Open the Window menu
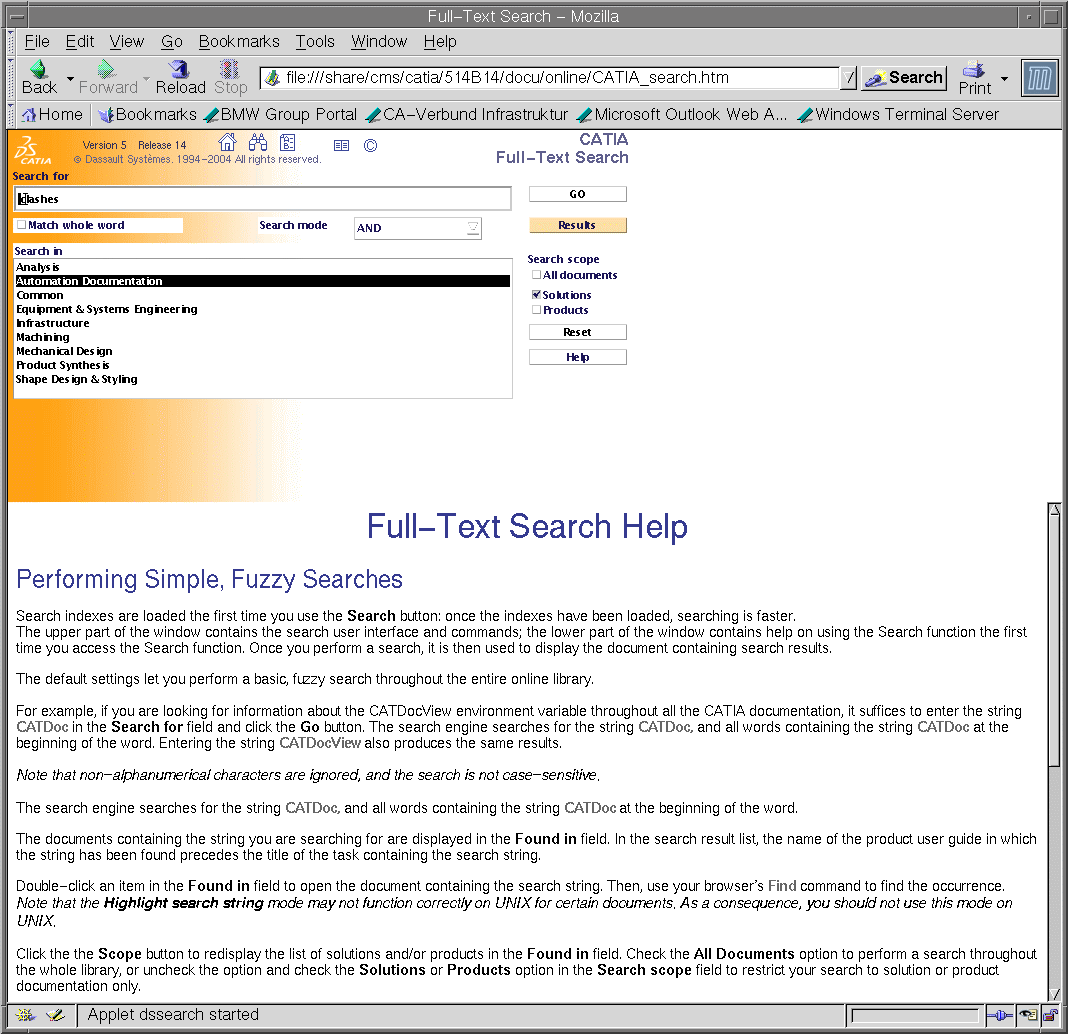 pos(379,42)
